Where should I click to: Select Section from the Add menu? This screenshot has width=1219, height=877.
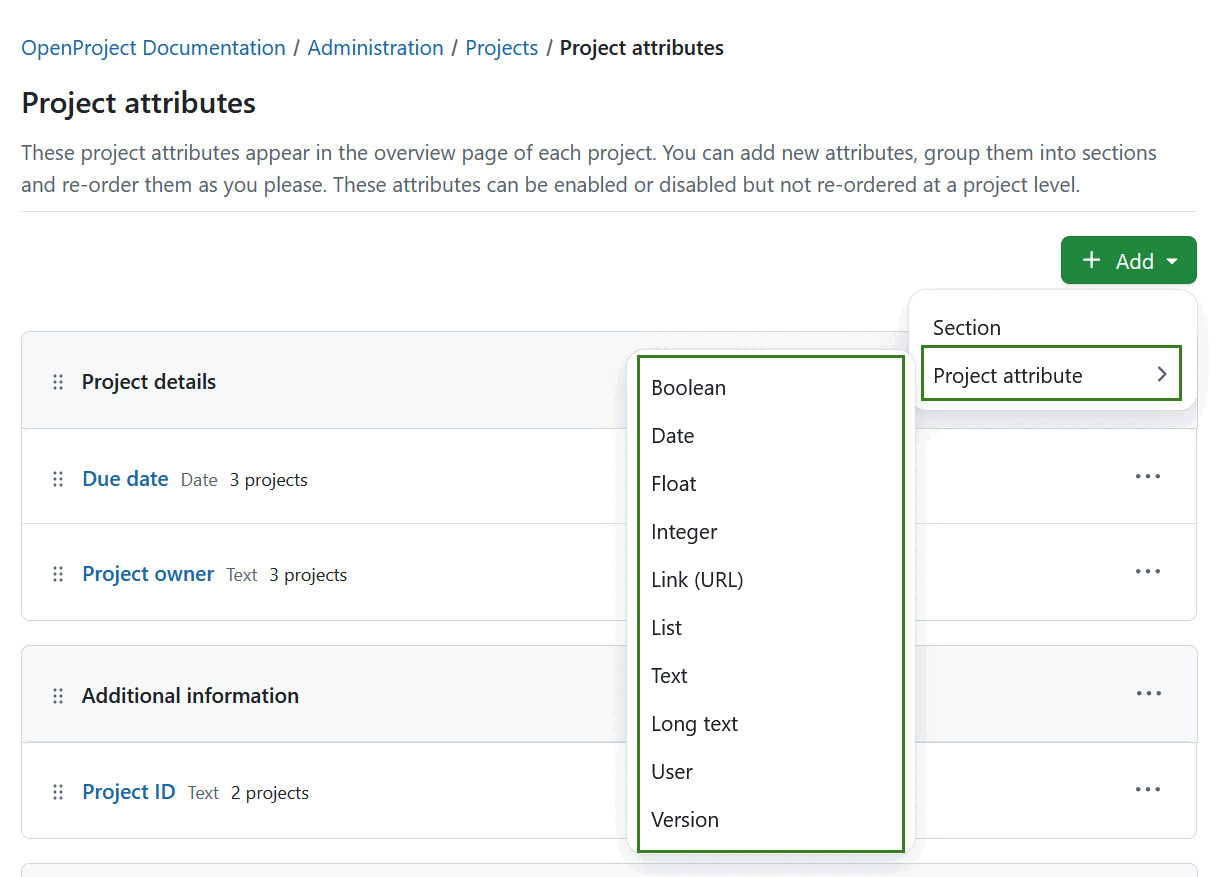click(966, 327)
